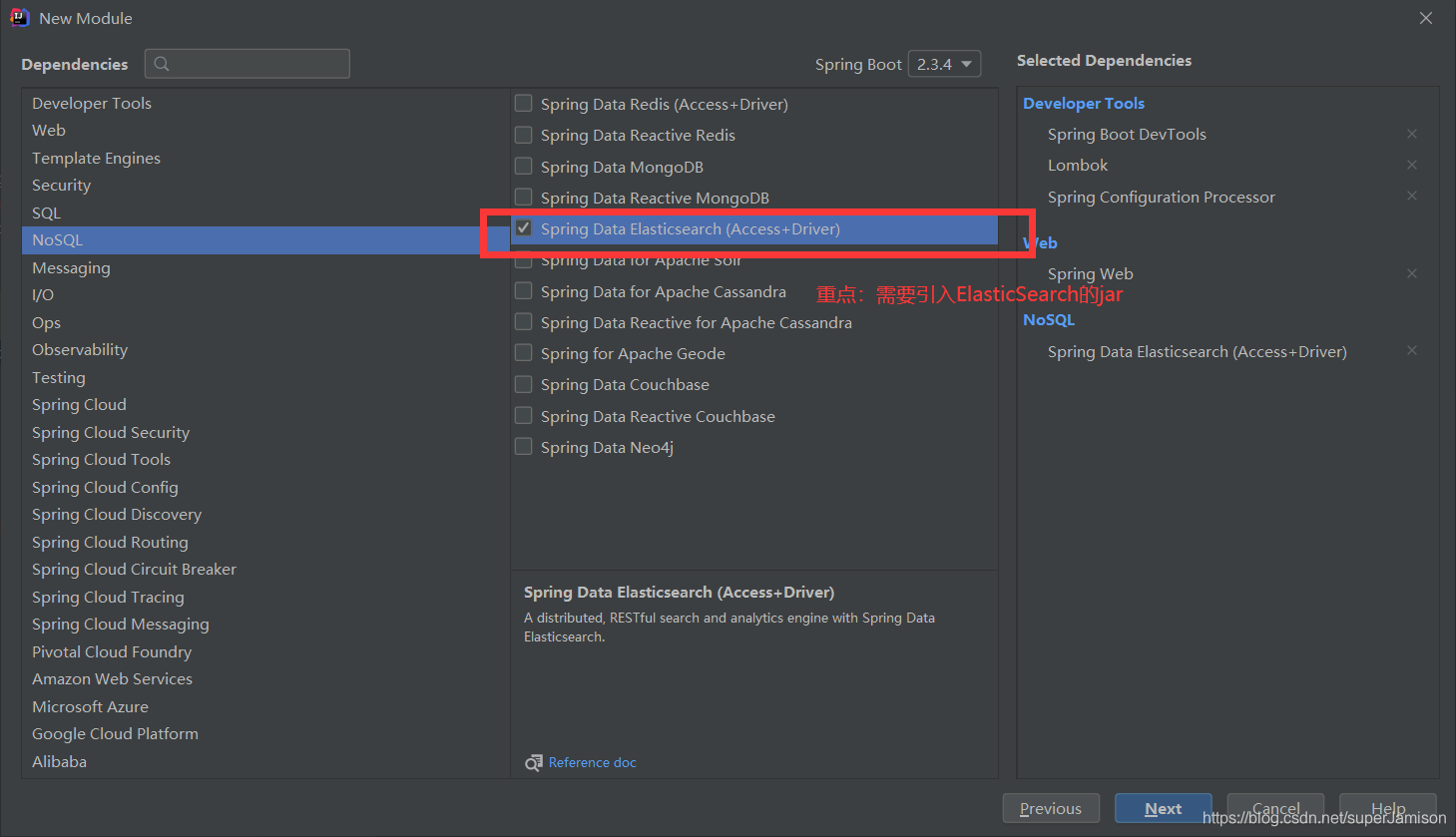Remove Lombok from selected dependencies
The height and width of the screenshot is (837, 1456).
click(1412, 165)
